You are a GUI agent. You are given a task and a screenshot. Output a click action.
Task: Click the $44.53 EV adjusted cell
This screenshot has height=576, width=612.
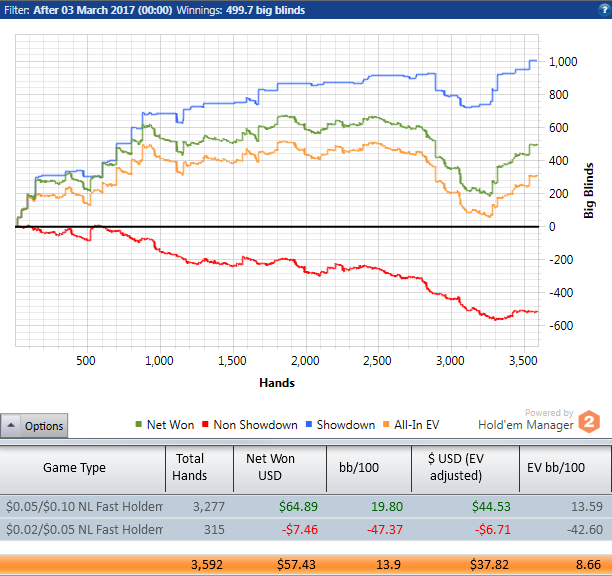click(491, 507)
